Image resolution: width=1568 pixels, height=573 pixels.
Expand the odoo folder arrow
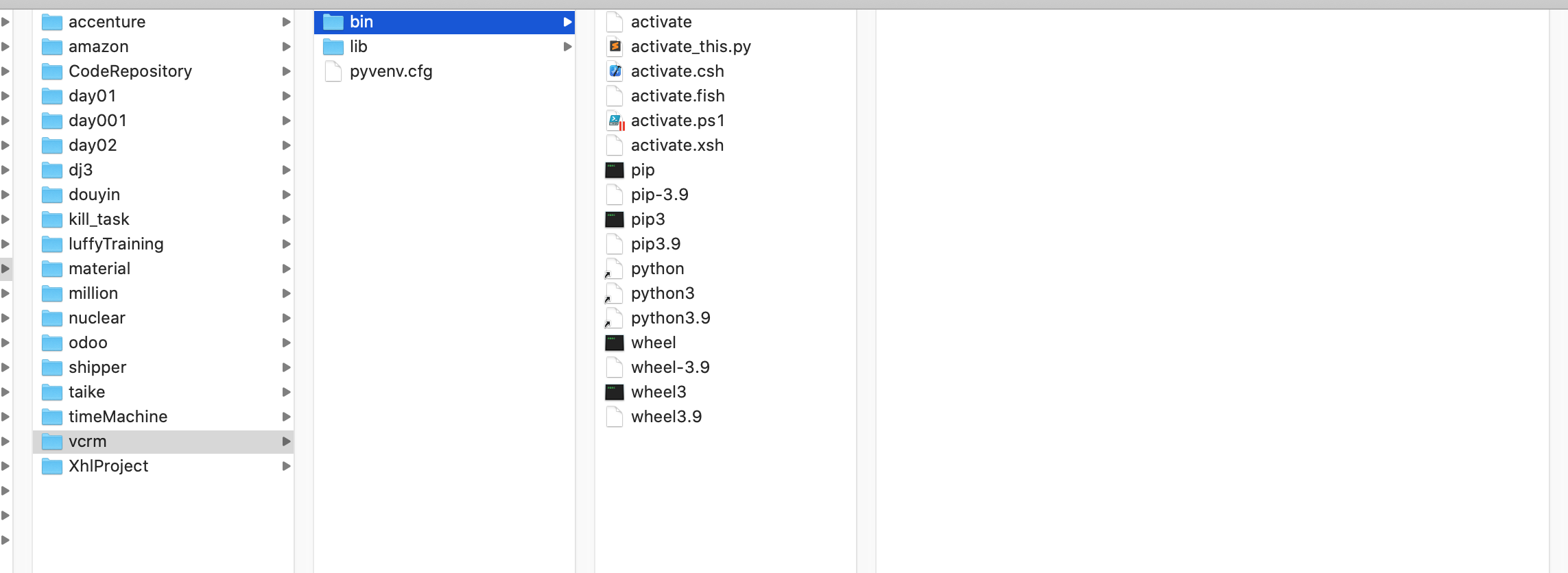[286, 343]
